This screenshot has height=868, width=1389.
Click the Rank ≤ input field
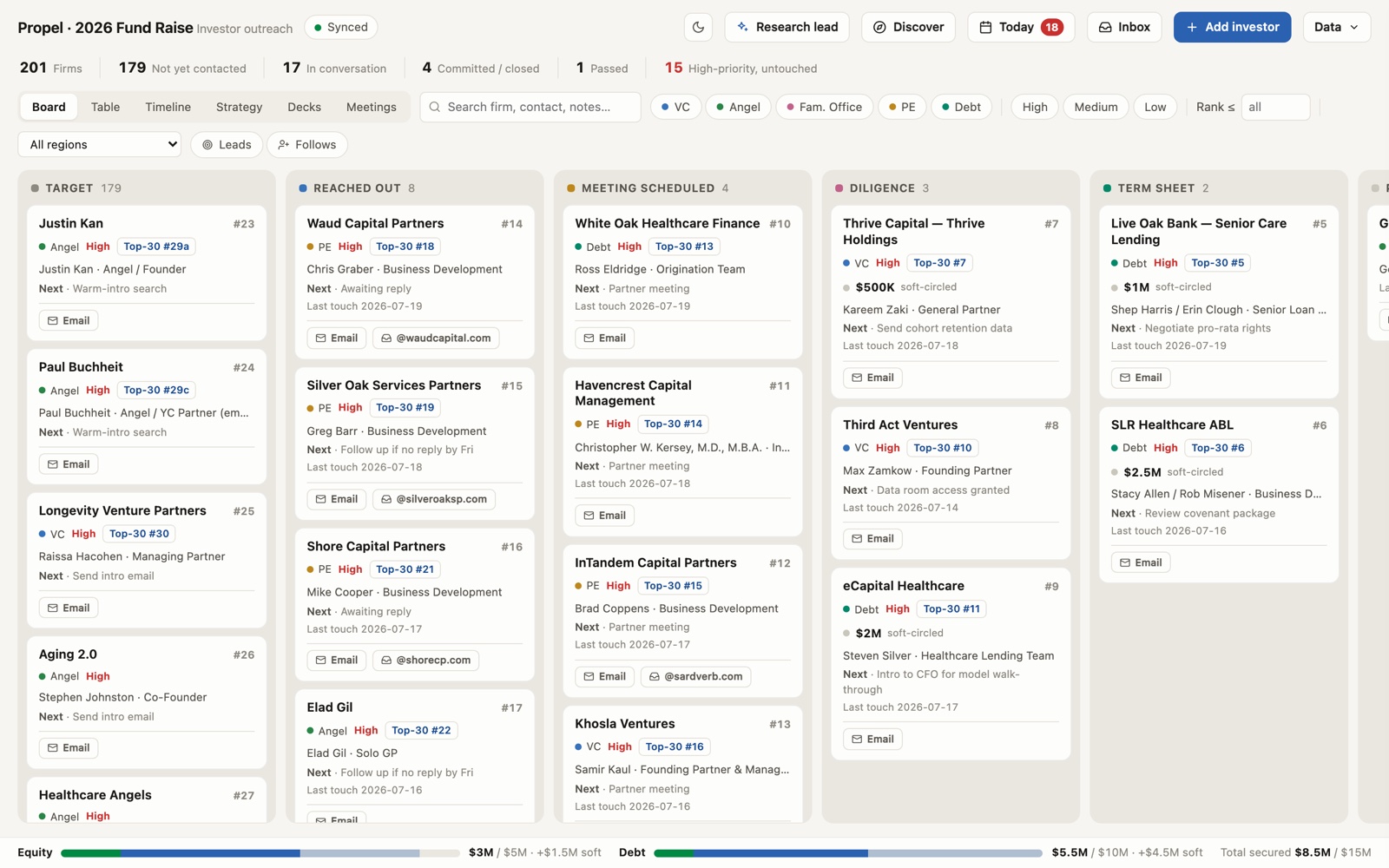click(x=1275, y=107)
